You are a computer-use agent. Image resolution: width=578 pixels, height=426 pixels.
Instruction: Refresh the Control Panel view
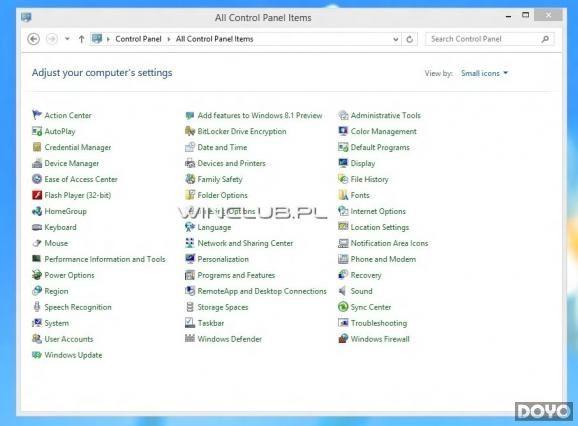410,39
